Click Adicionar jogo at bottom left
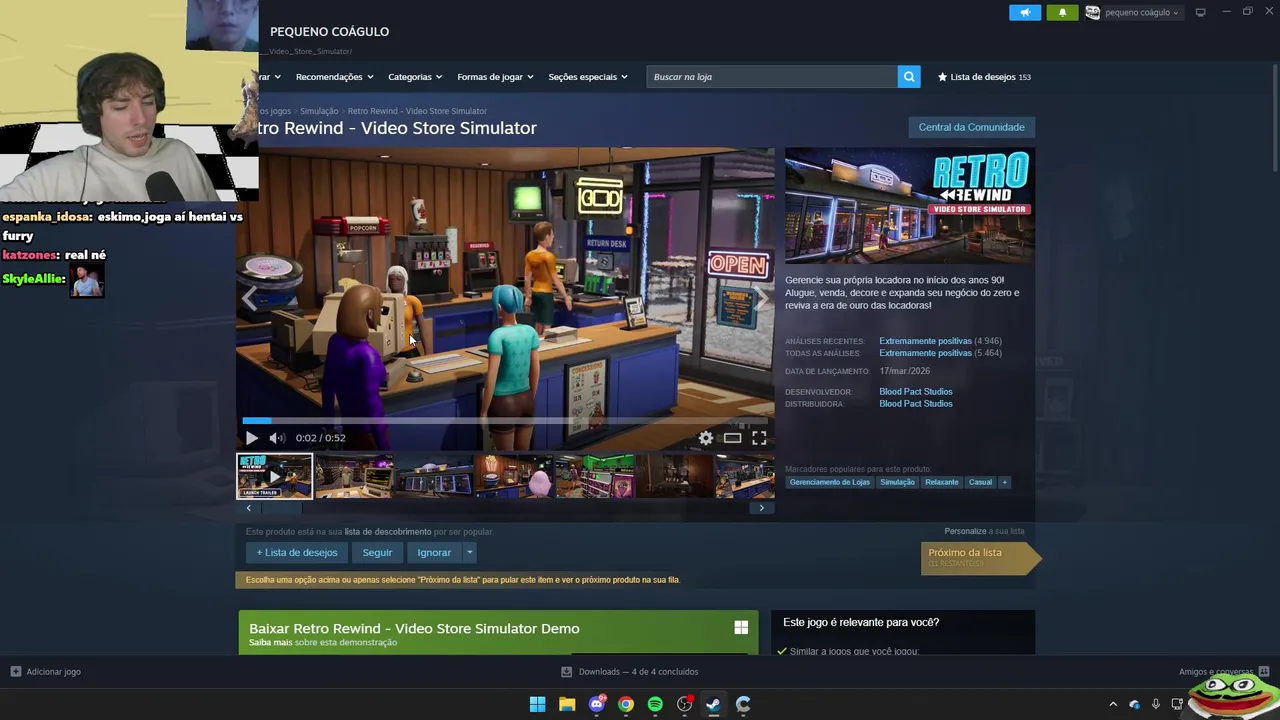 coord(45,672)
